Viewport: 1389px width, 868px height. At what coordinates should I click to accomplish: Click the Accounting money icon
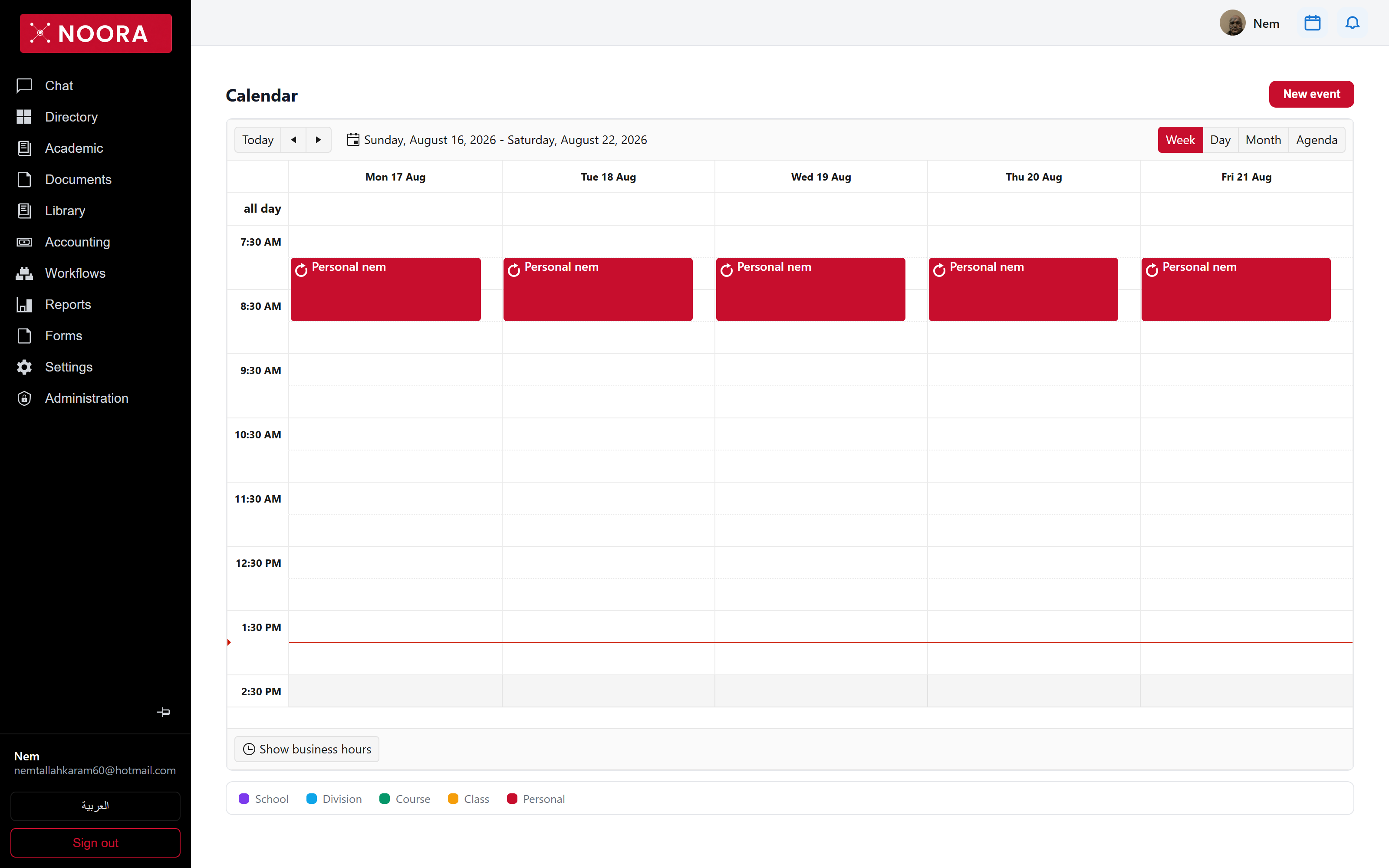tap(24, 242)
